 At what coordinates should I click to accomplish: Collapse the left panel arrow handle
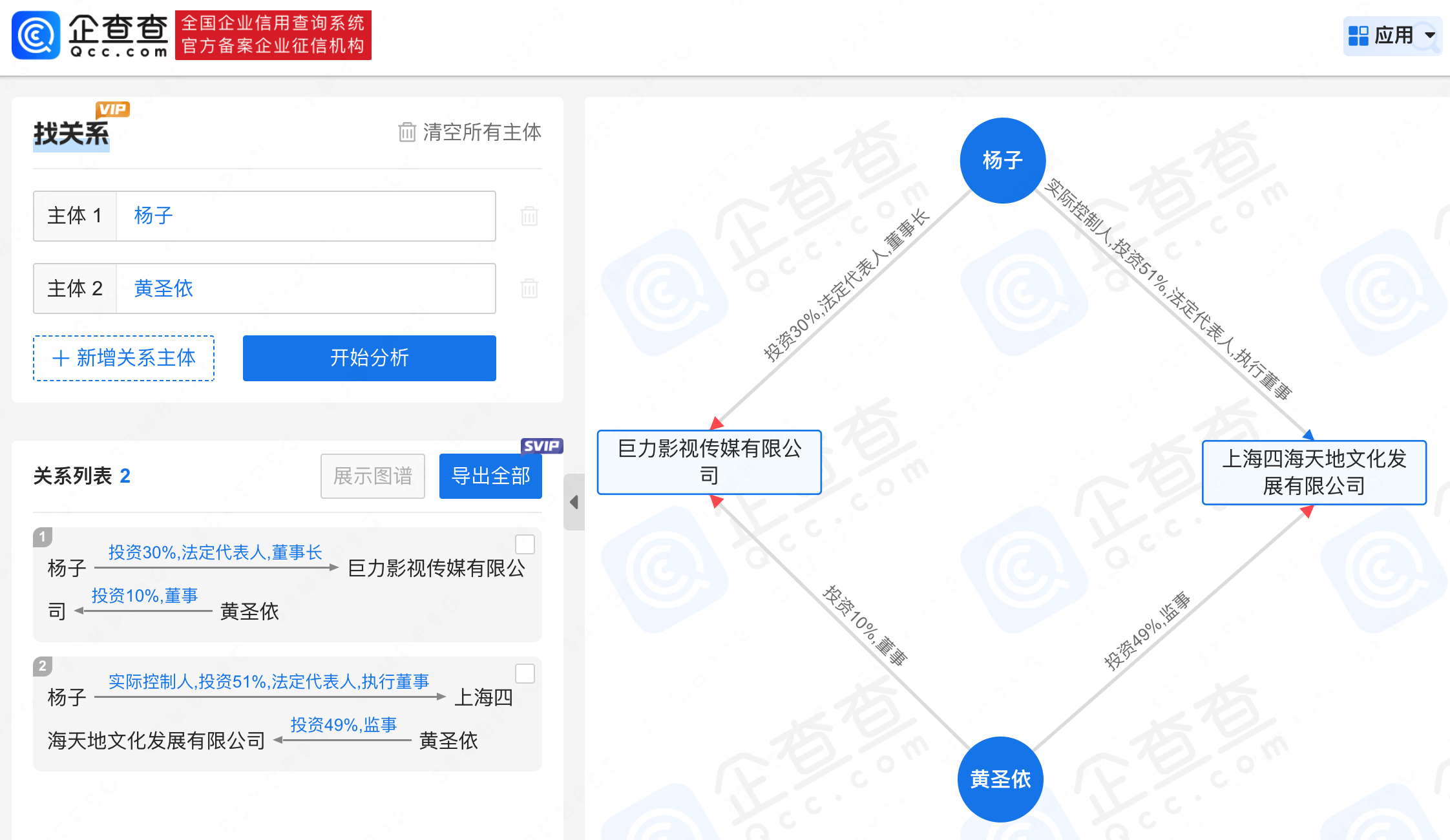pos(574,502)
